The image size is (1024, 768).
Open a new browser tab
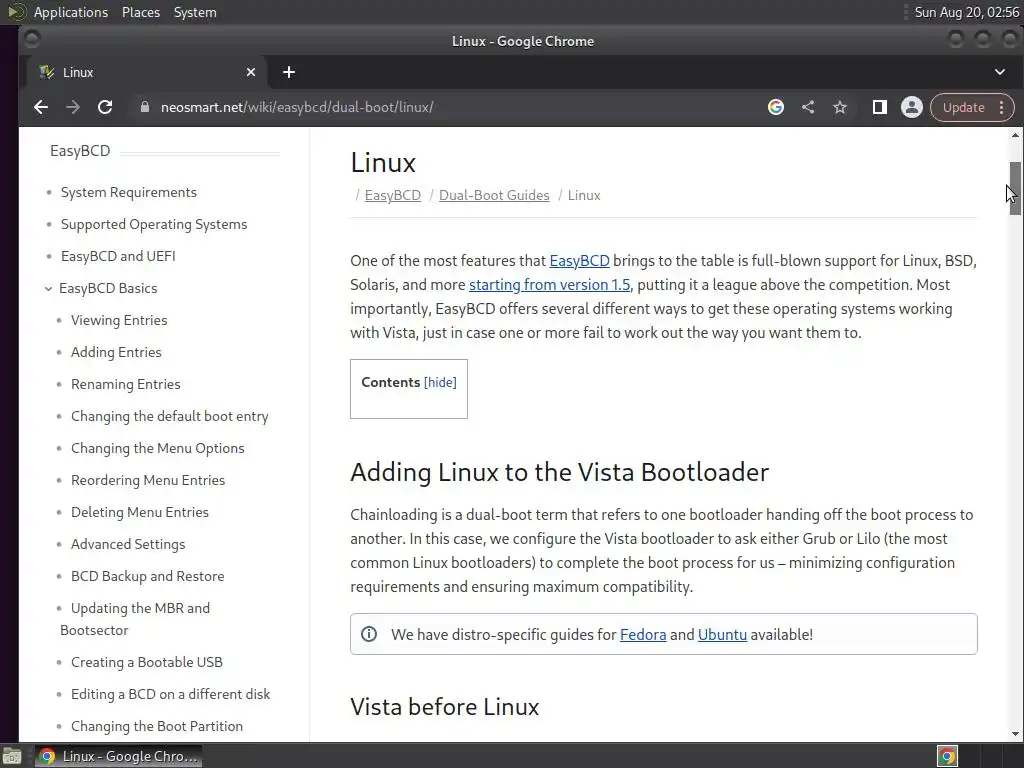pyautogui.click(x=289, y=72)
